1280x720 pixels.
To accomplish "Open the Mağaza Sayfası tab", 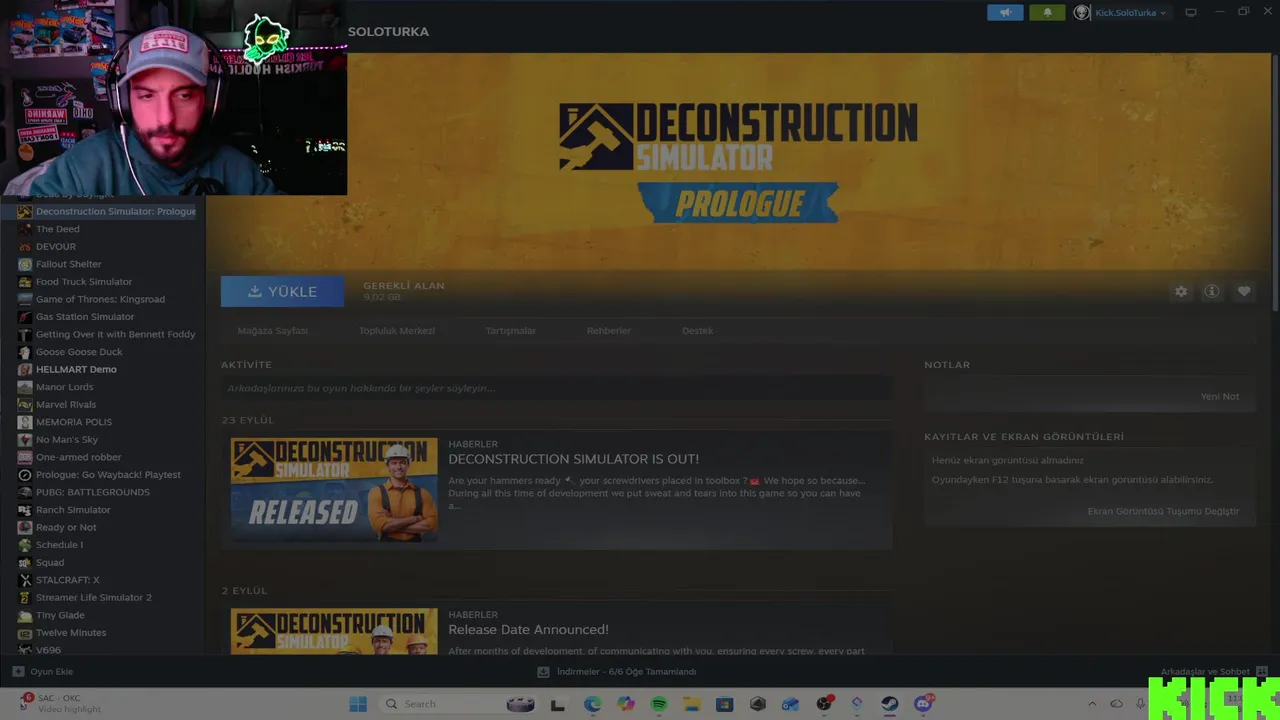I will coord(272,331).
